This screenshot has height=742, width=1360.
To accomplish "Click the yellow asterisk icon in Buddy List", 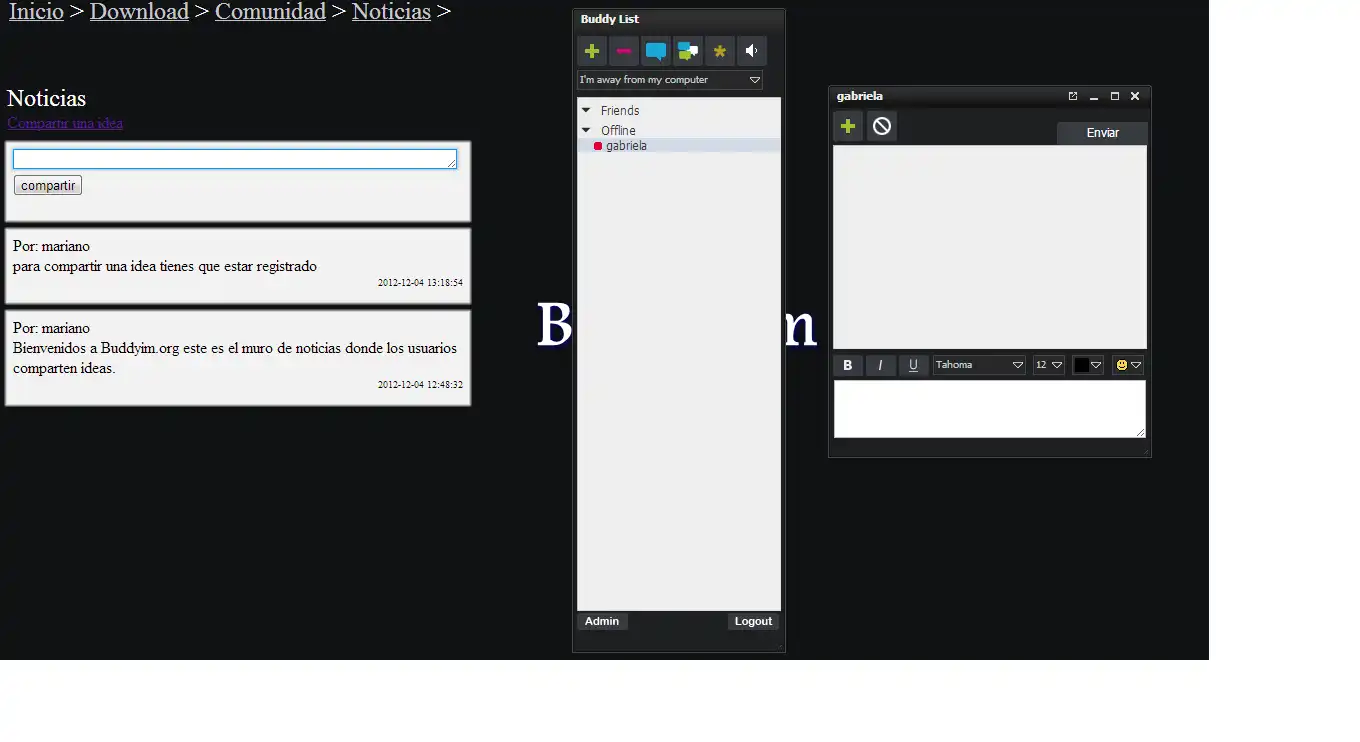I will 720,51.
